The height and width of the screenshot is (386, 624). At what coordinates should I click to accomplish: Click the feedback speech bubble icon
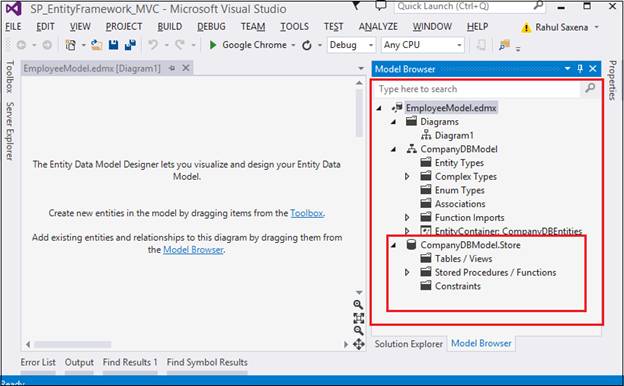pyautogui.click(x=381, y=6)
